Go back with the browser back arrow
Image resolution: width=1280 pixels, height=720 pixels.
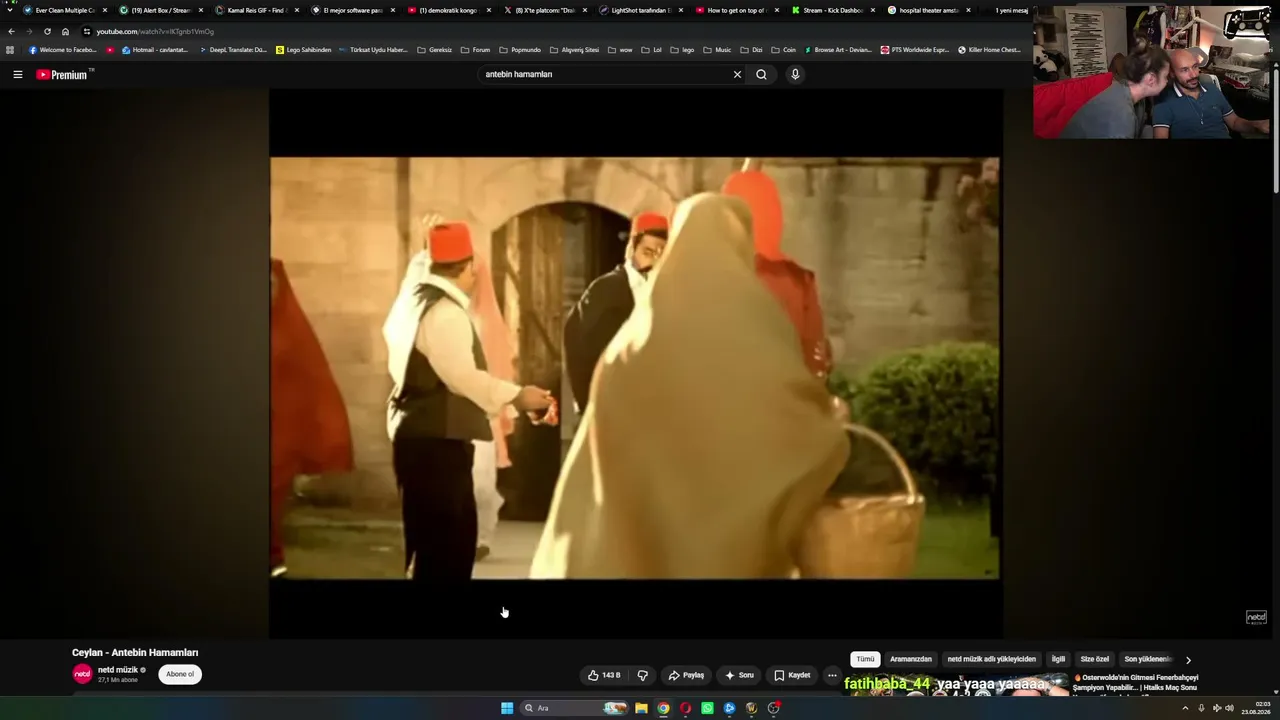[x=11, y=31]
